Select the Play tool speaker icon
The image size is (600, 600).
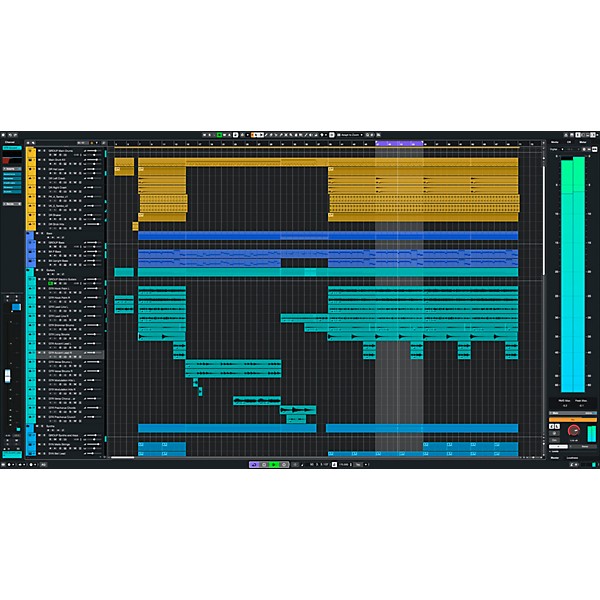pyautogui.click(x=310, y=135)
